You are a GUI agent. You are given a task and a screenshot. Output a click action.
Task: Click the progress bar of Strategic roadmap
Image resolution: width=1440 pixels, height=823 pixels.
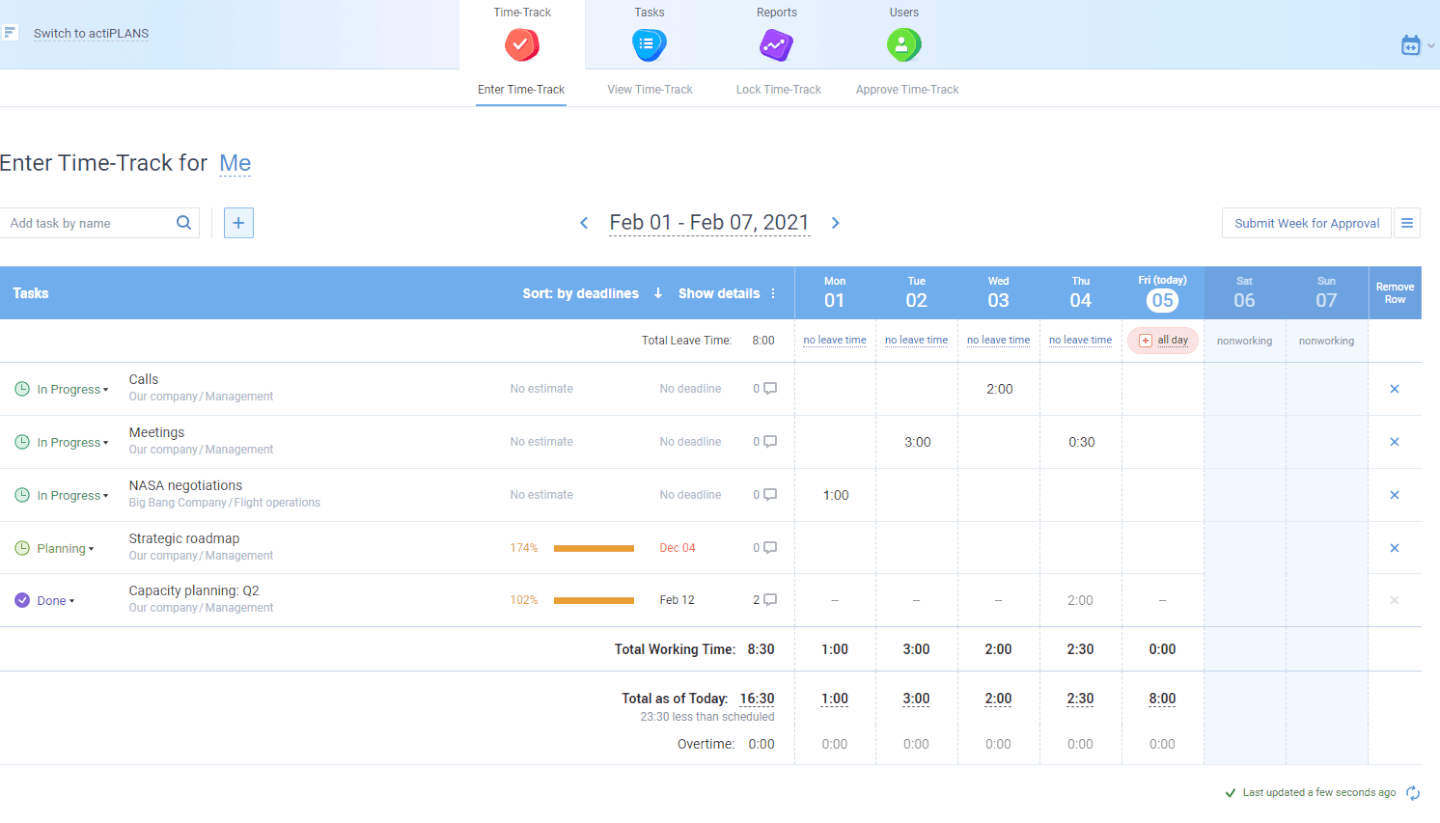(x=593, y=548)
